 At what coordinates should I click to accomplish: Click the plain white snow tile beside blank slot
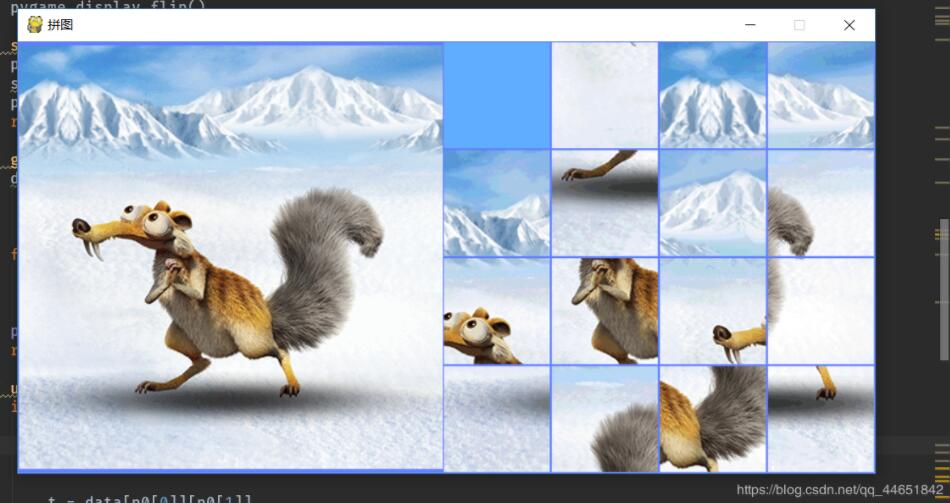[605, 95]
